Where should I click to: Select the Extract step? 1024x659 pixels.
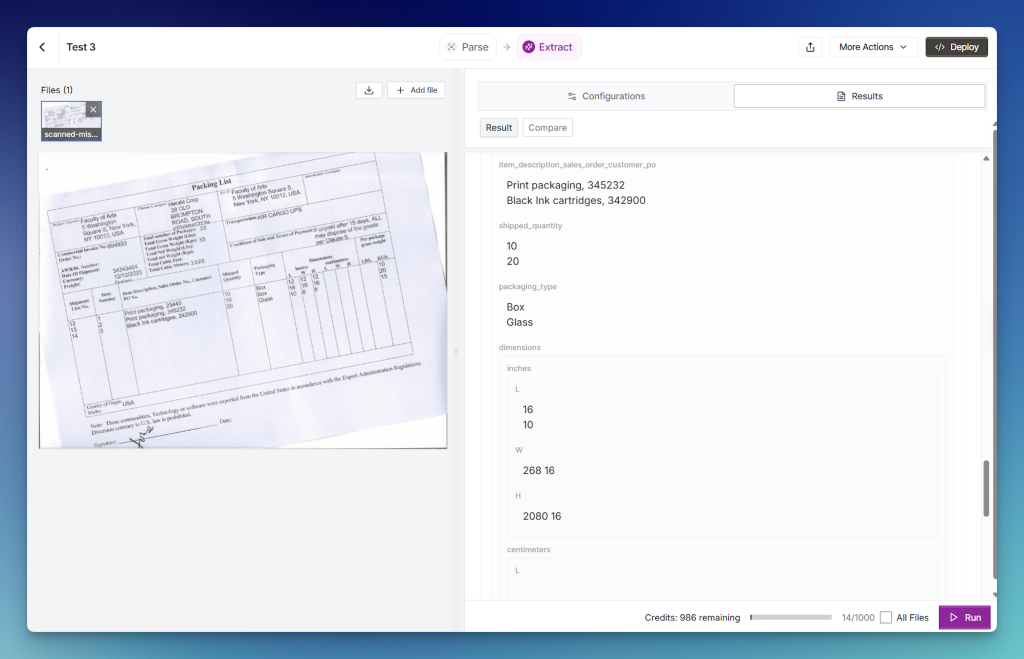pos(549,47)
